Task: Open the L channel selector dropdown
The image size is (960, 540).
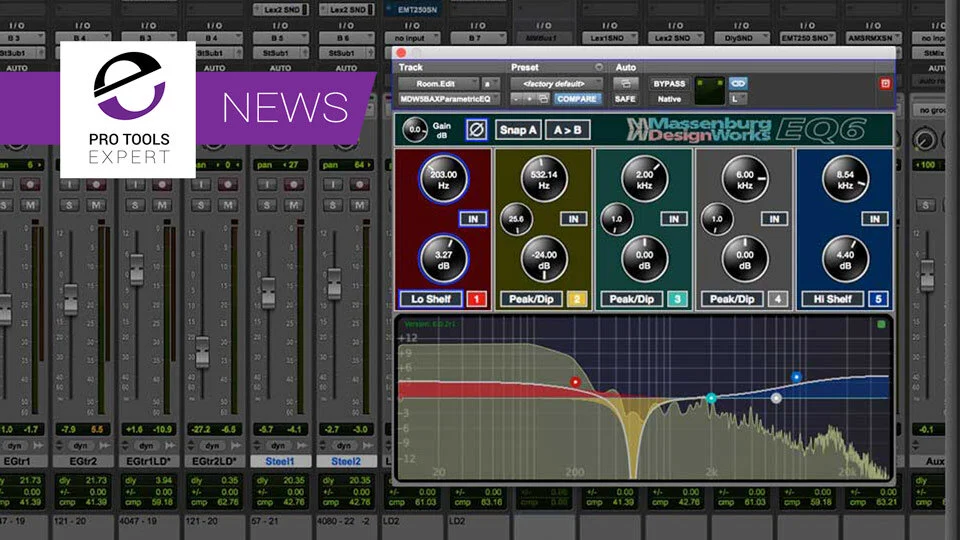Action: tap(738, 99)
